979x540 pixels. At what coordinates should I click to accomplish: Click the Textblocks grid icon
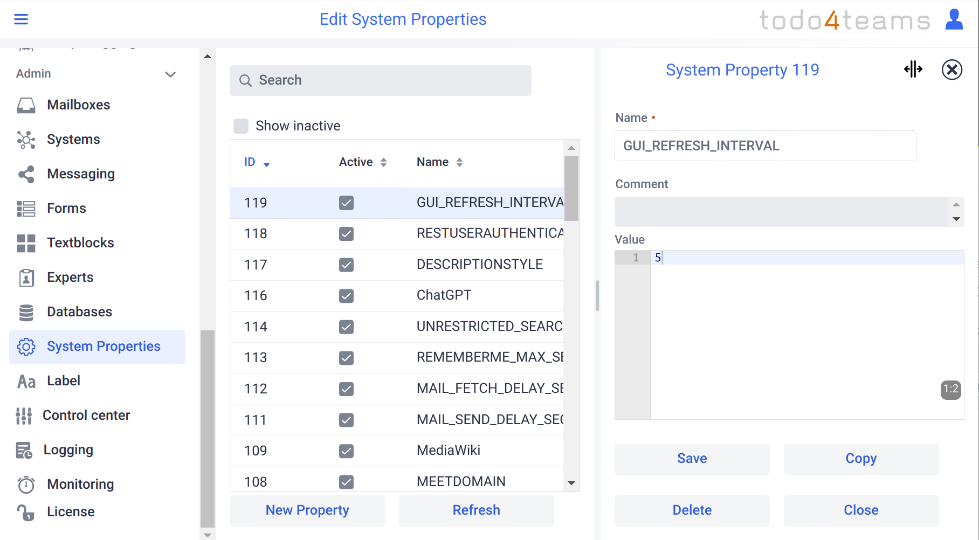click(26, 243)
